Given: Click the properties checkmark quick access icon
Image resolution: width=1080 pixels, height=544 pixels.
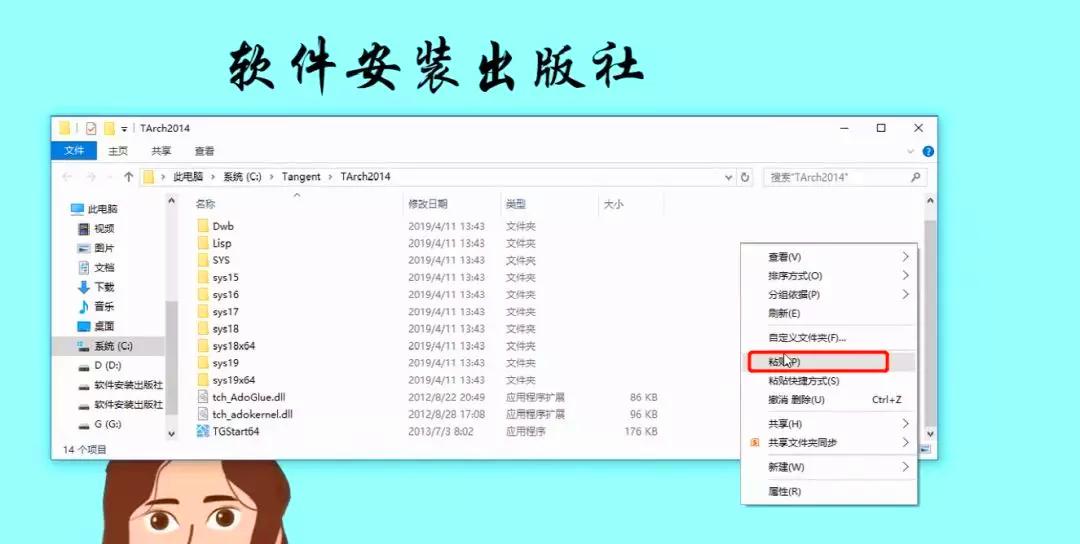Looking at the screenshot, I should point(91,128).
